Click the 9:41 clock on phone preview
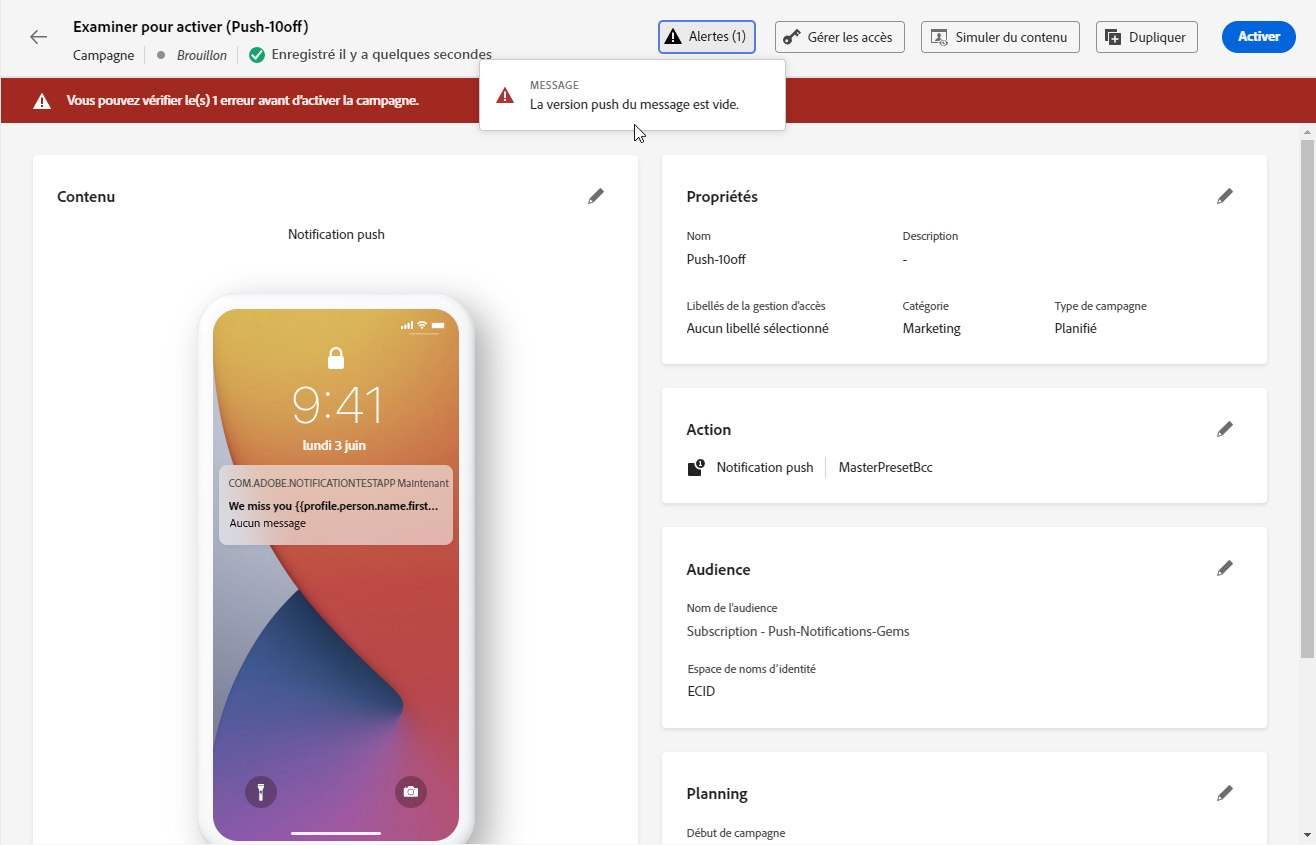1316x845 pixels. tap(337, 406)
